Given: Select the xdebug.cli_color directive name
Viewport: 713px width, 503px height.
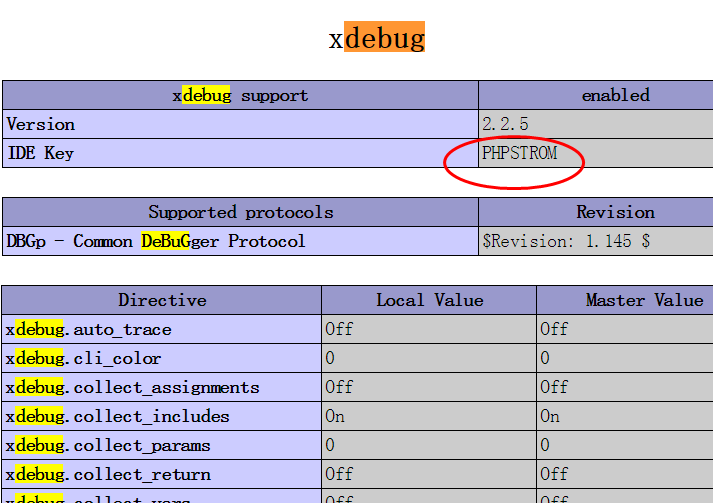Looking at the screenshot, I should [83, 358].
